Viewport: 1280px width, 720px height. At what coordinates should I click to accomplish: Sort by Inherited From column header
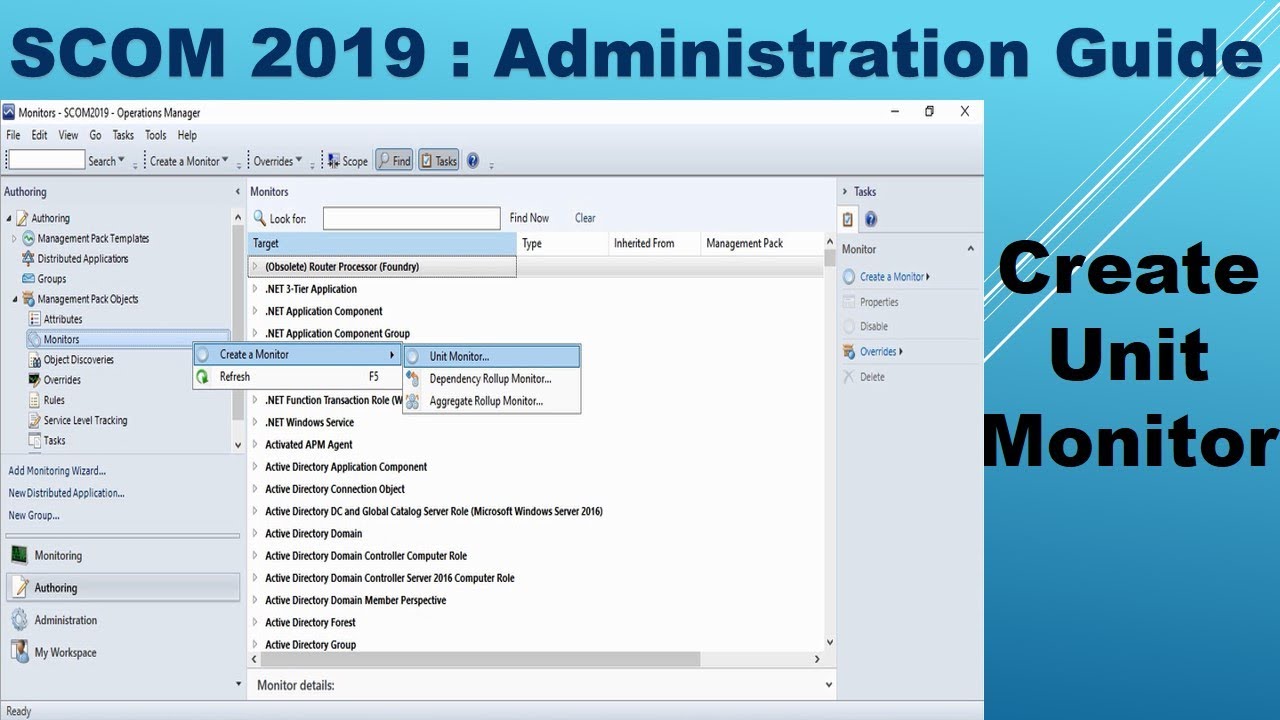coord(654,243)
